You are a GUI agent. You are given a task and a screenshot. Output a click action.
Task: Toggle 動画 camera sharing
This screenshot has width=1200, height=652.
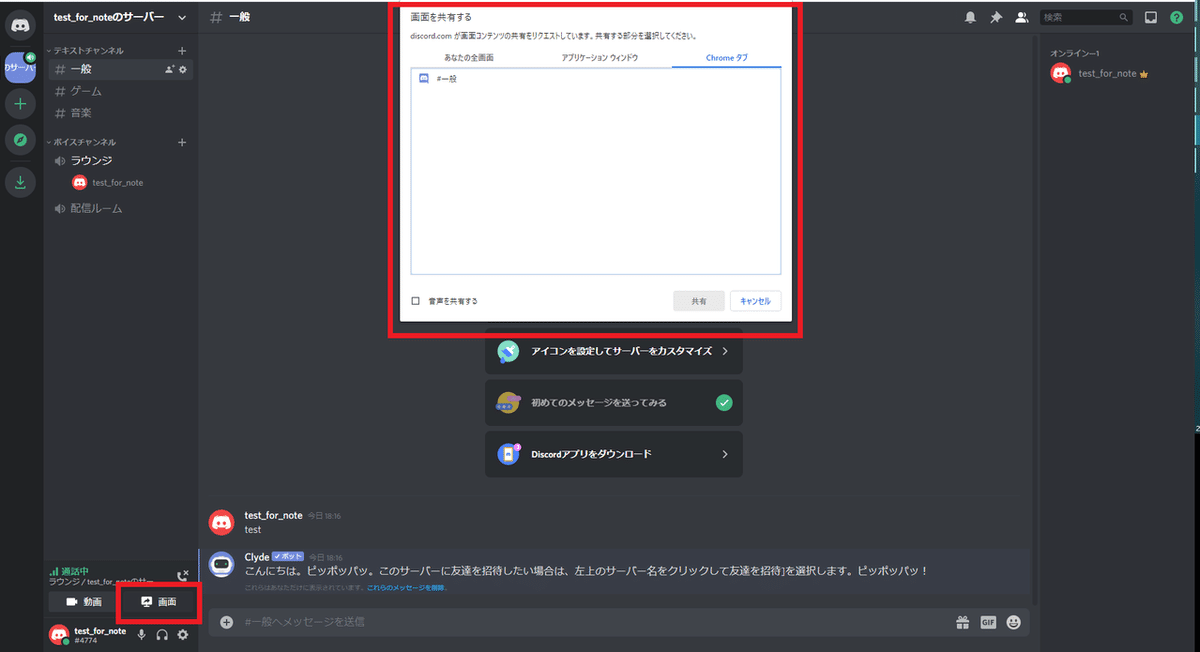[87, 601]
